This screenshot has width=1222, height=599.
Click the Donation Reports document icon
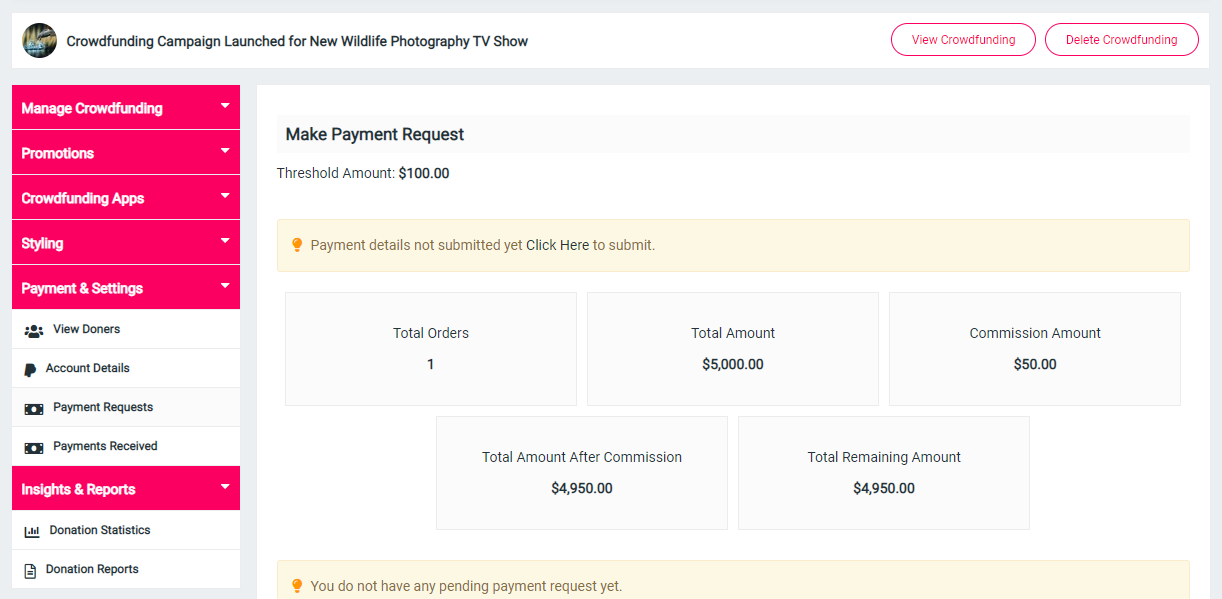coord(31,570)
